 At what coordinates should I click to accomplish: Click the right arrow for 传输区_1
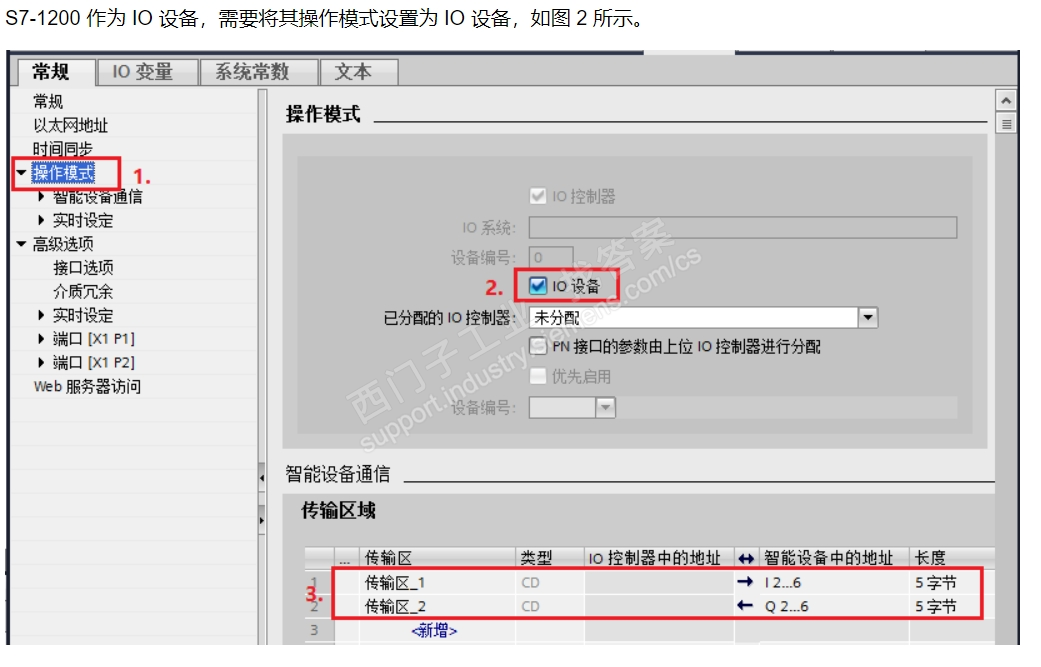(746, 582)
